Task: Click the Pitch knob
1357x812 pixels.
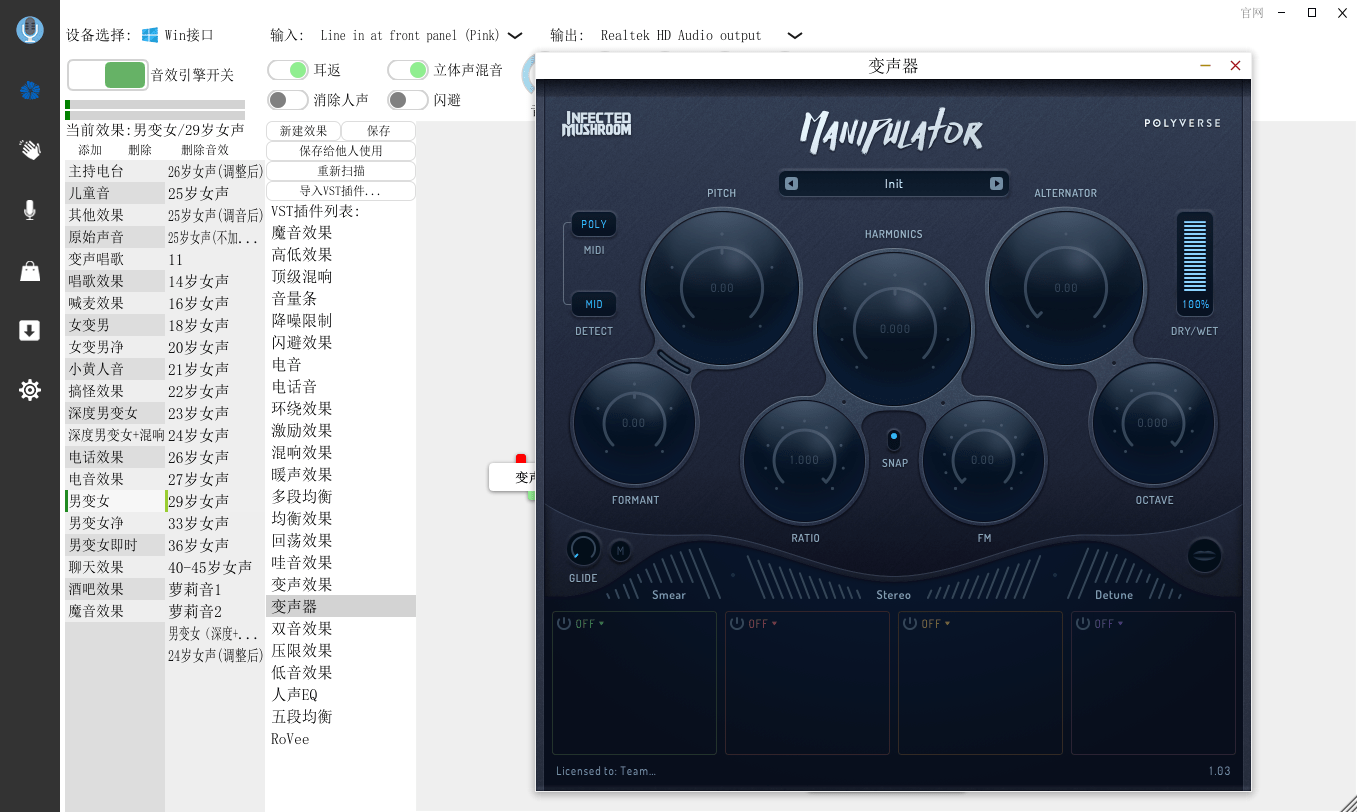Action: point(722,288)
